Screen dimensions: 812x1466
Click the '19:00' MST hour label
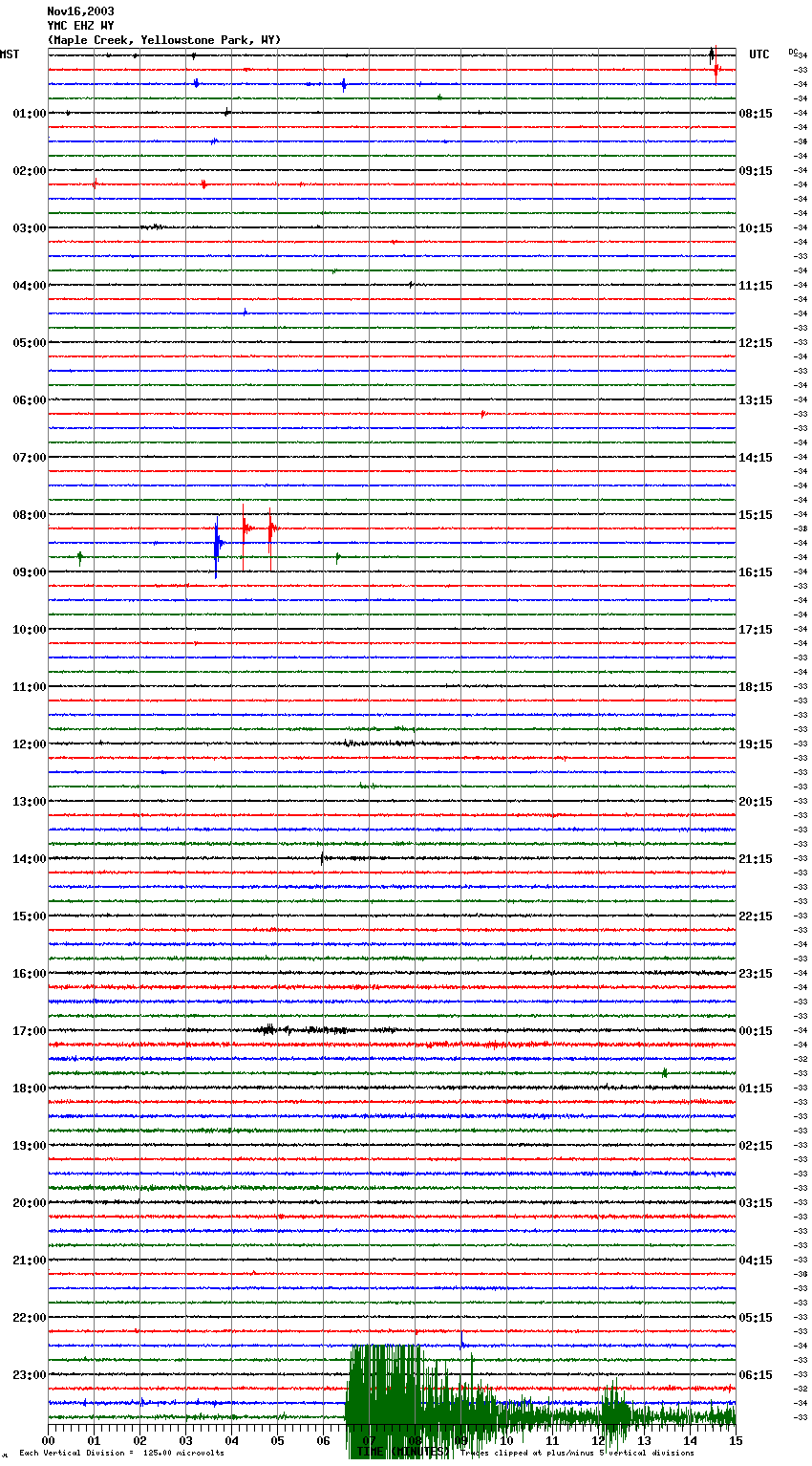[x=30, y=1146]
